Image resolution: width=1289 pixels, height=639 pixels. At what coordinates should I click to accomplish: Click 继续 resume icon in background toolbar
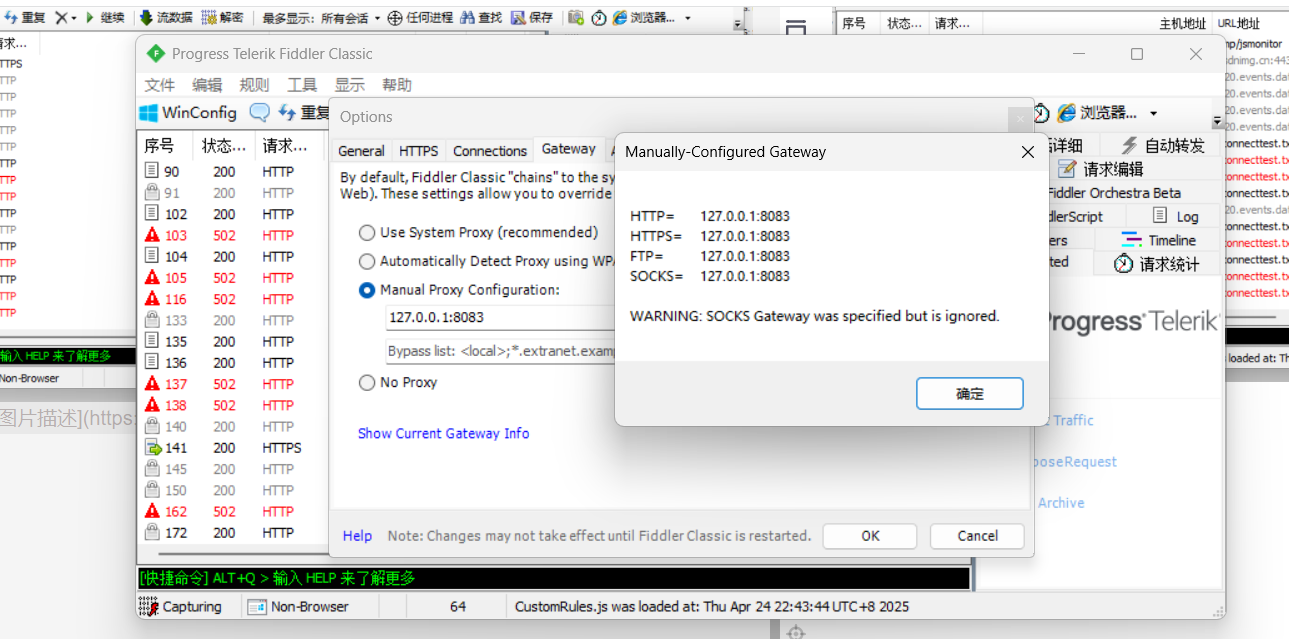90,17
